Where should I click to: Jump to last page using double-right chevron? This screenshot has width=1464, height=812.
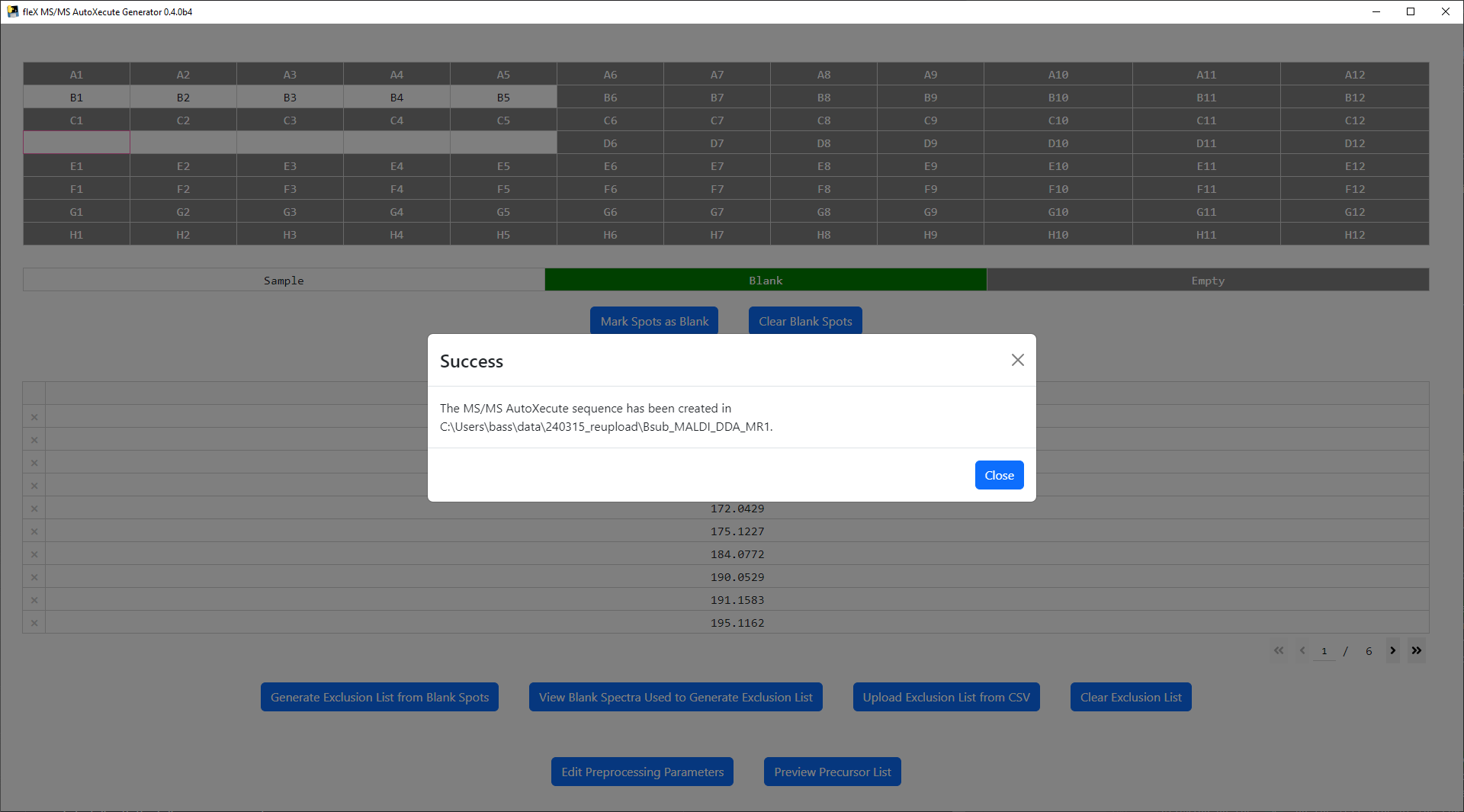(x=1417, y=651)
